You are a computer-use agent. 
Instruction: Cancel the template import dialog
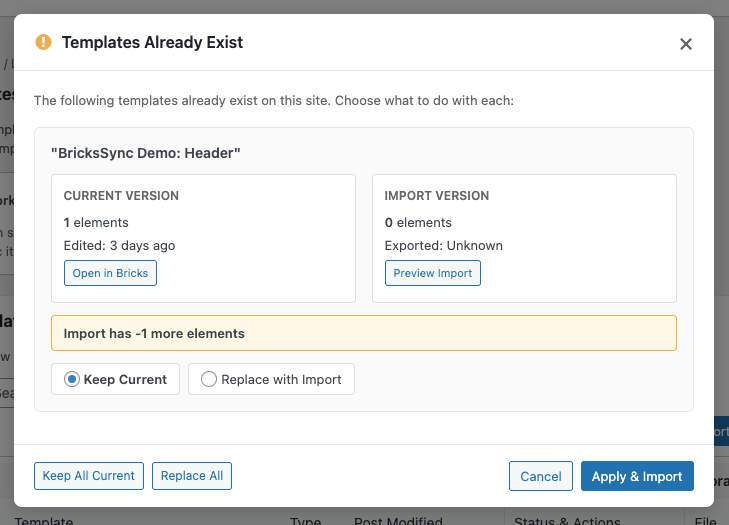pos(540,476)
